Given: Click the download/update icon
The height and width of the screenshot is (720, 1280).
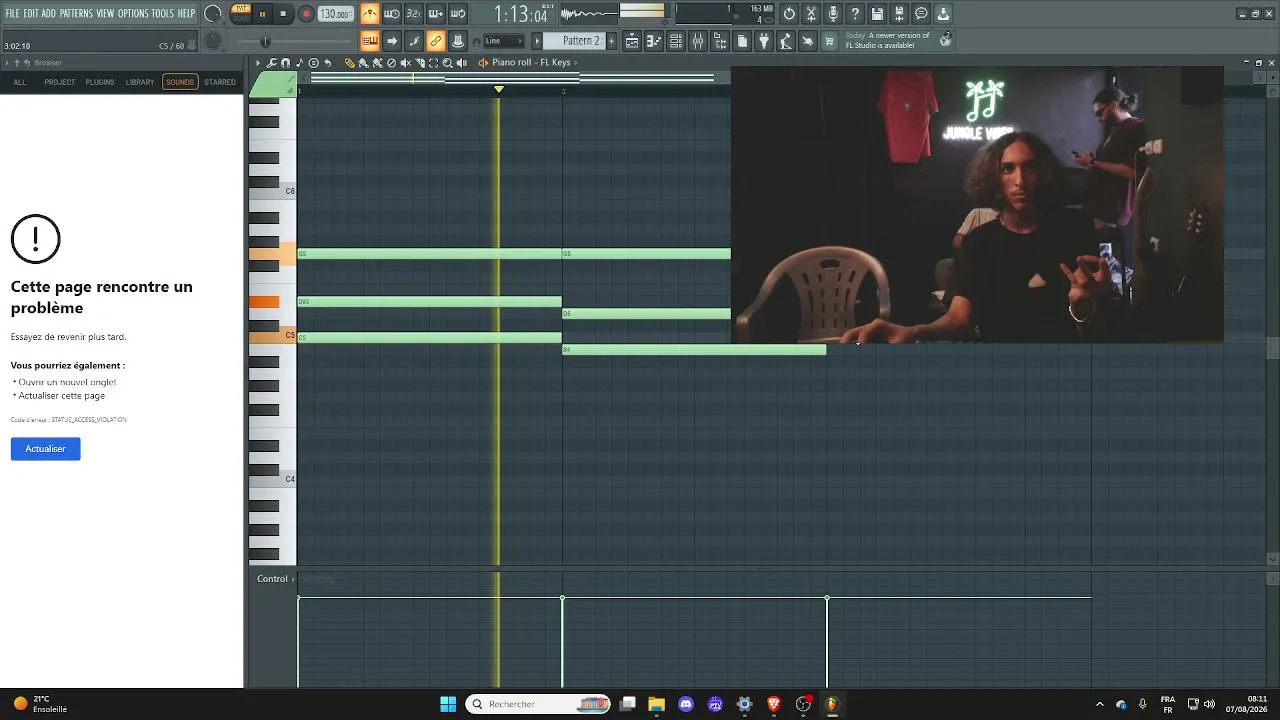Looking at the screenshot, I should coord(943,14).
